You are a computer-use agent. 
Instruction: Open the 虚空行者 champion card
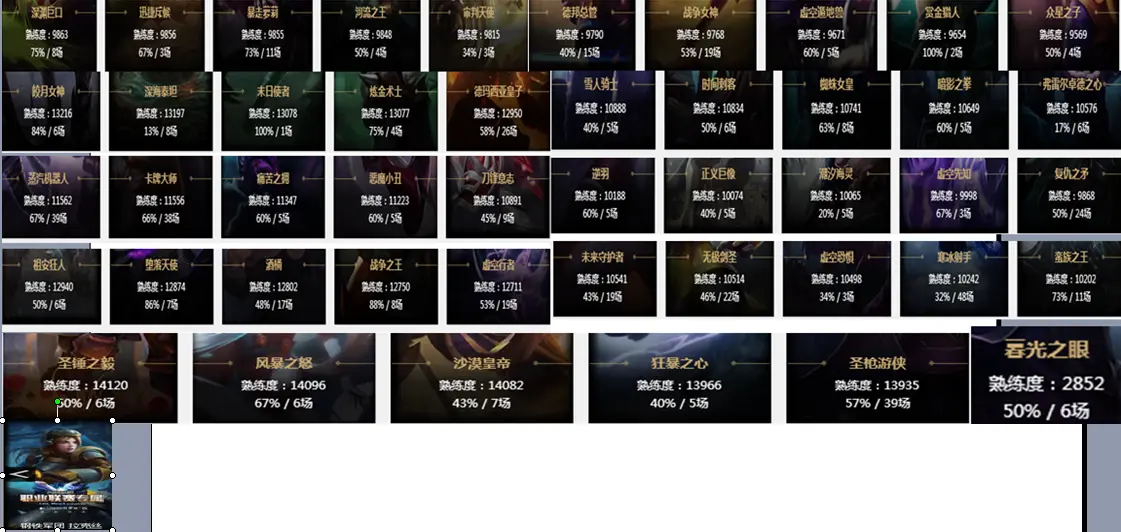click(498, 286)
